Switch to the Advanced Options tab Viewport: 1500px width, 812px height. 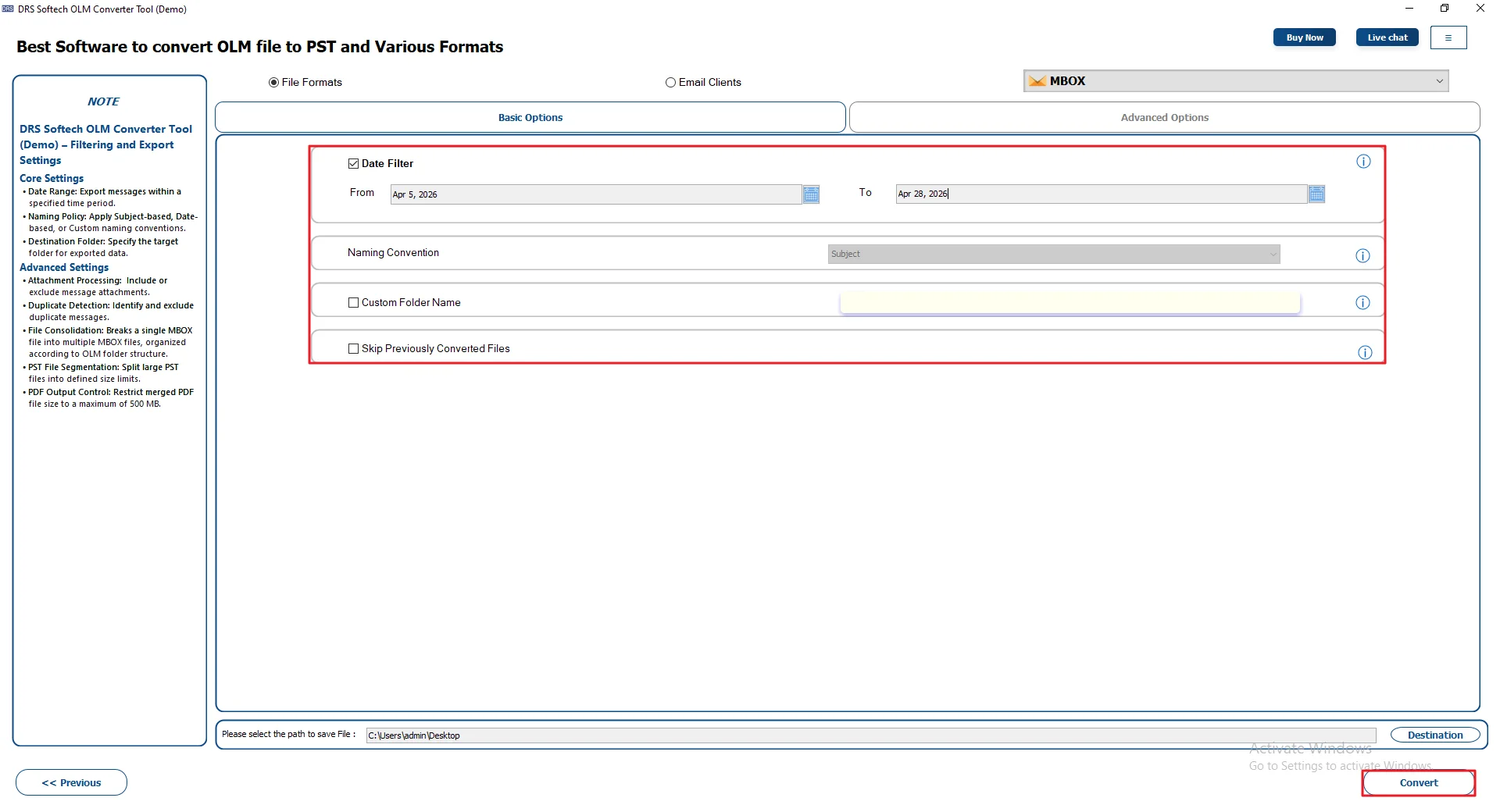tap(1164, 117)
